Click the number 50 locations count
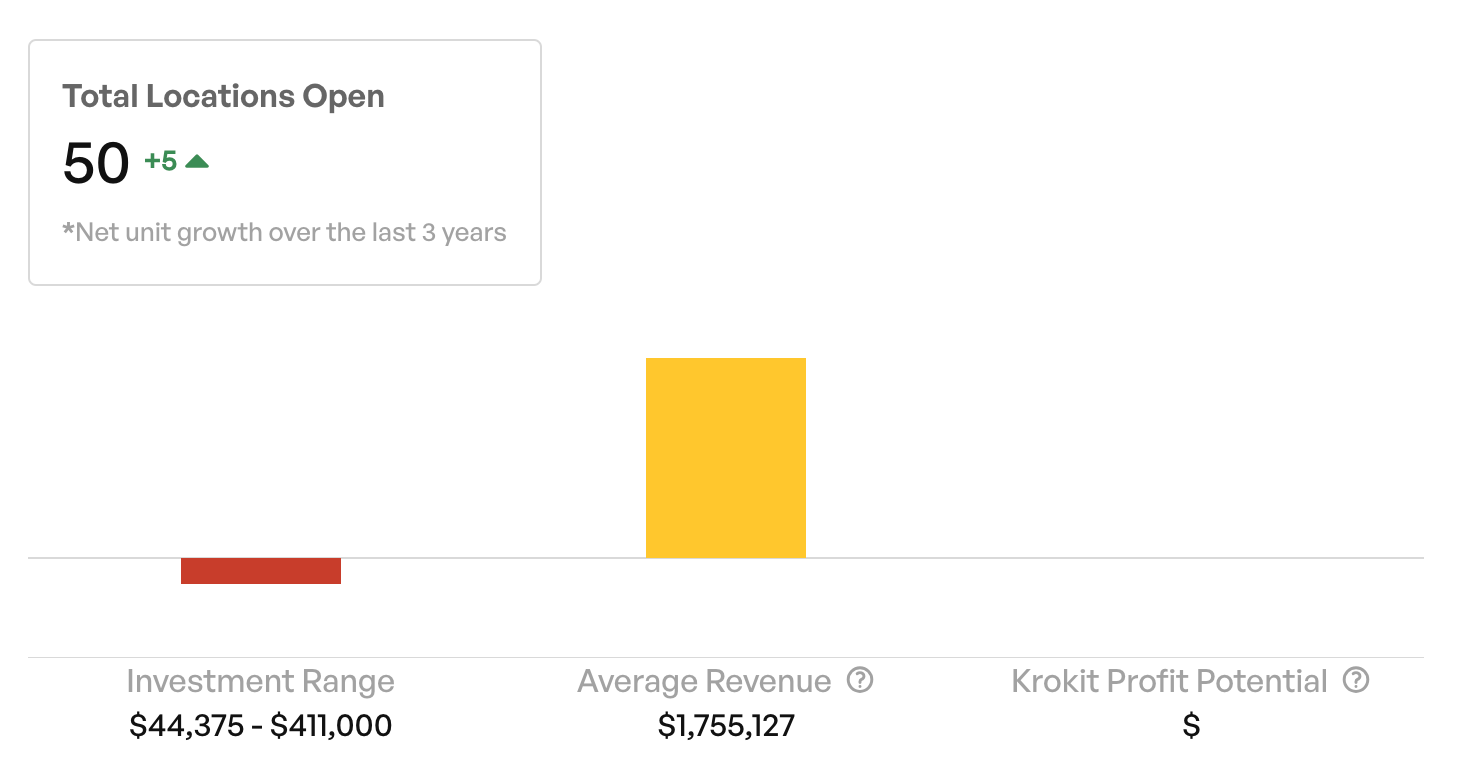1460x780 pixels. 96,164
